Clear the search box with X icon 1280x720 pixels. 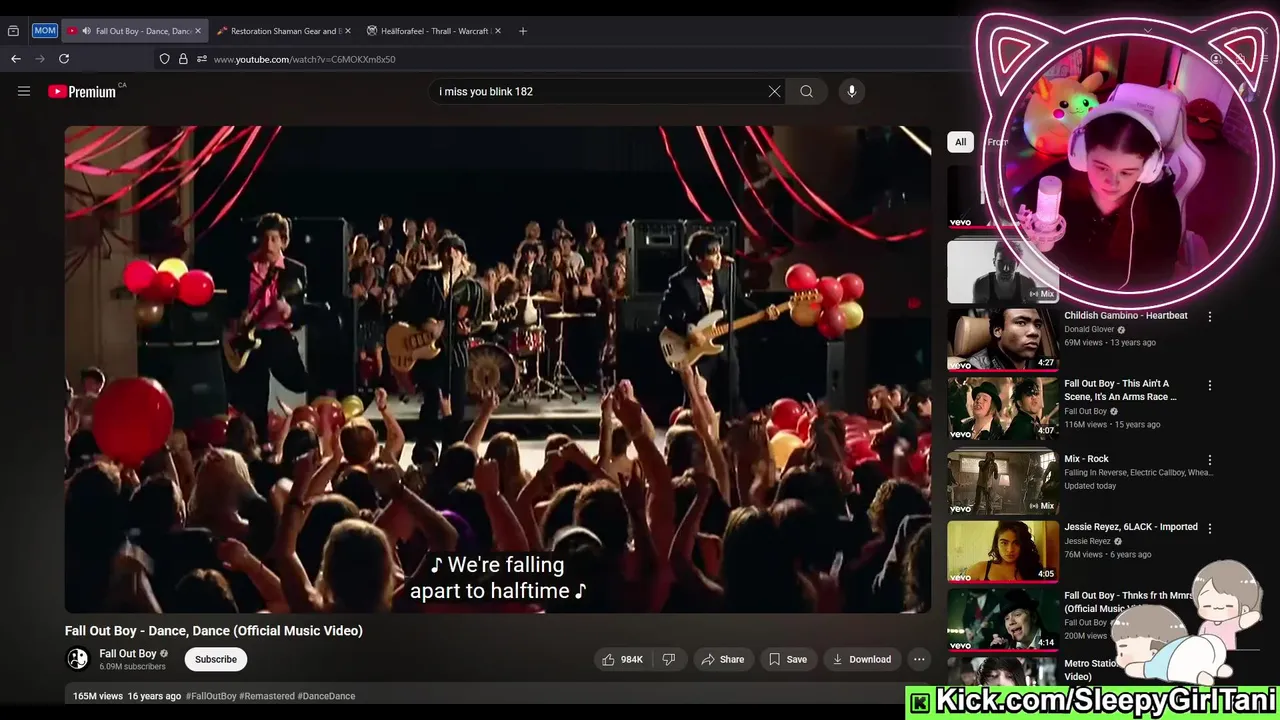774,91
